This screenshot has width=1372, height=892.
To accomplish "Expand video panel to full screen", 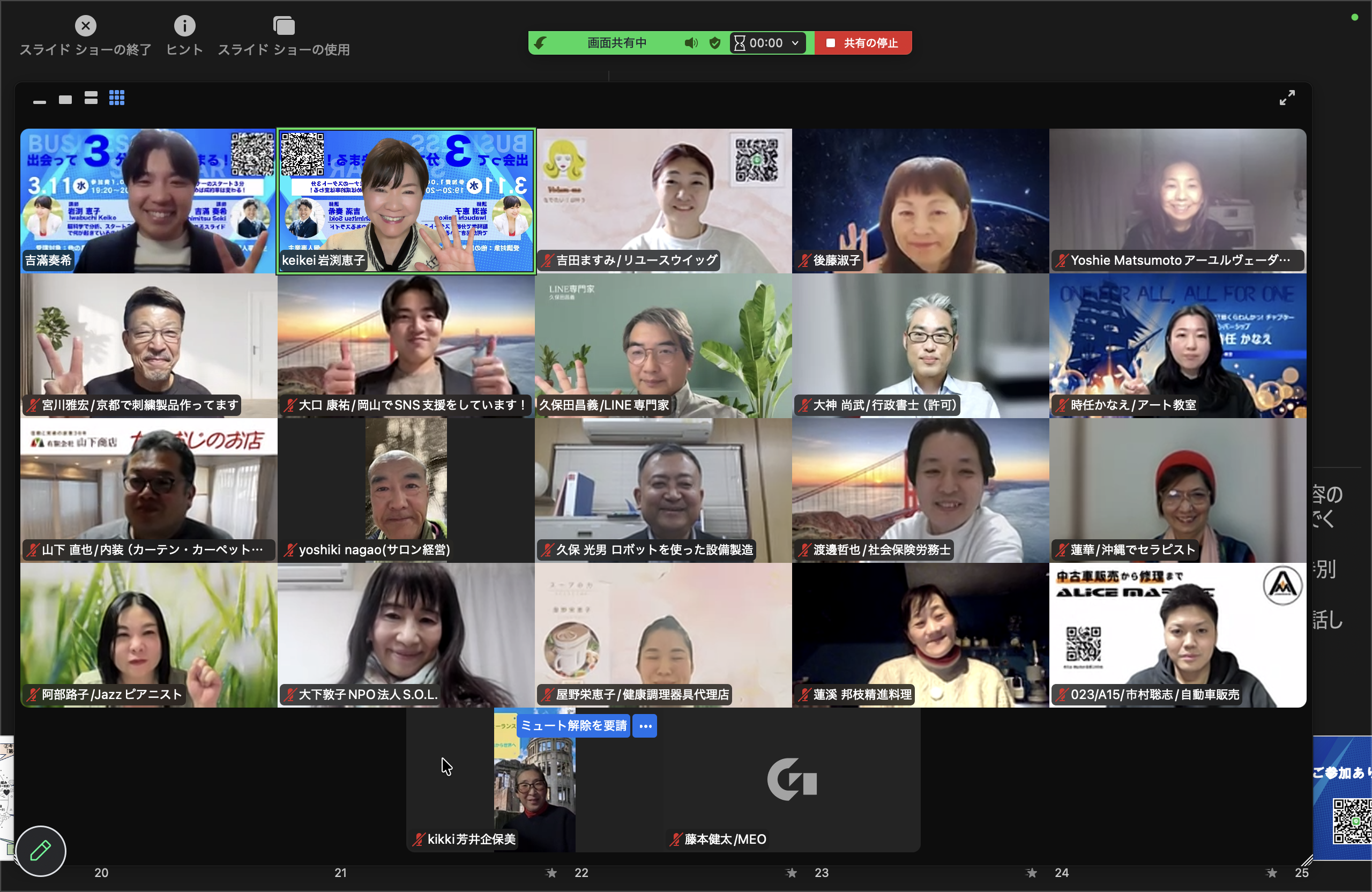I will tap(1287, 98).
